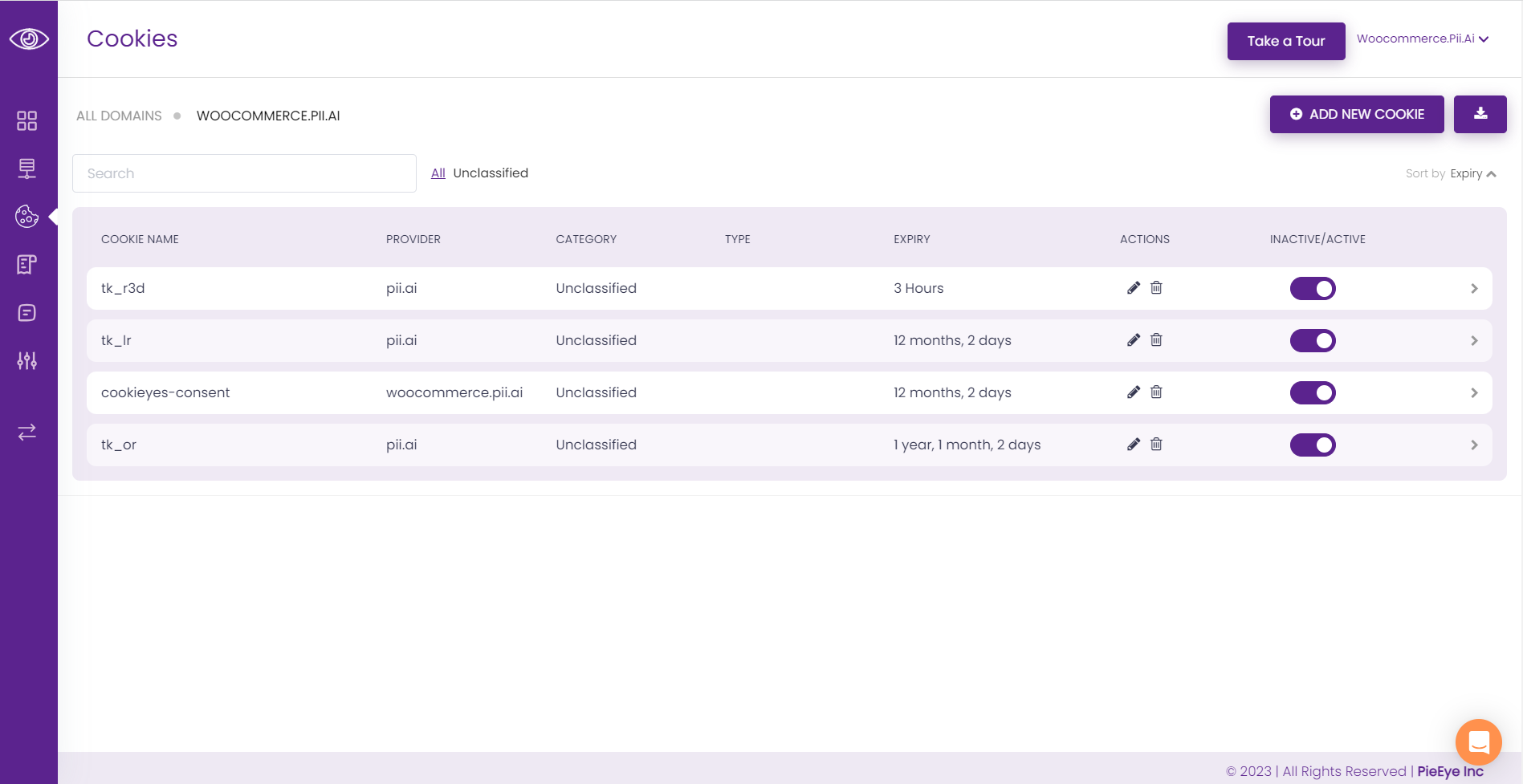Click the '1 year, 1 month, 2 days' expiry

[967, 445]
